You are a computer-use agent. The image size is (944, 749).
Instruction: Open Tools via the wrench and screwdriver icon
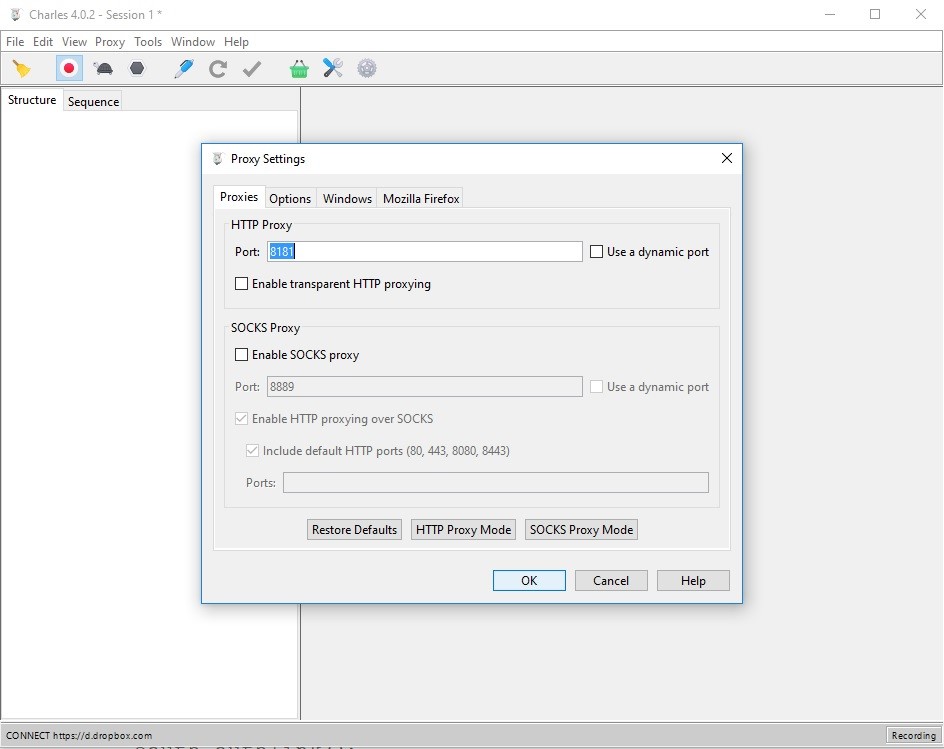click(x=333, y=69)
